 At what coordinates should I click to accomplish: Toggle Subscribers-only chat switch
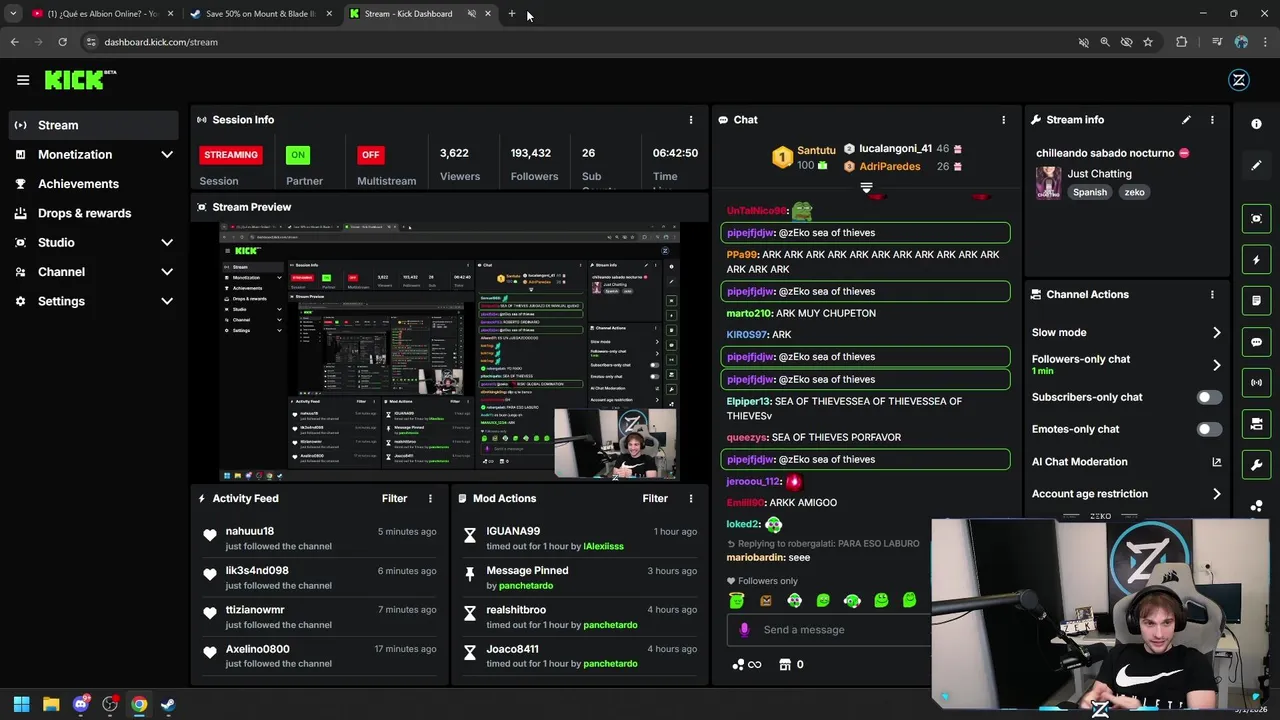1208,397
